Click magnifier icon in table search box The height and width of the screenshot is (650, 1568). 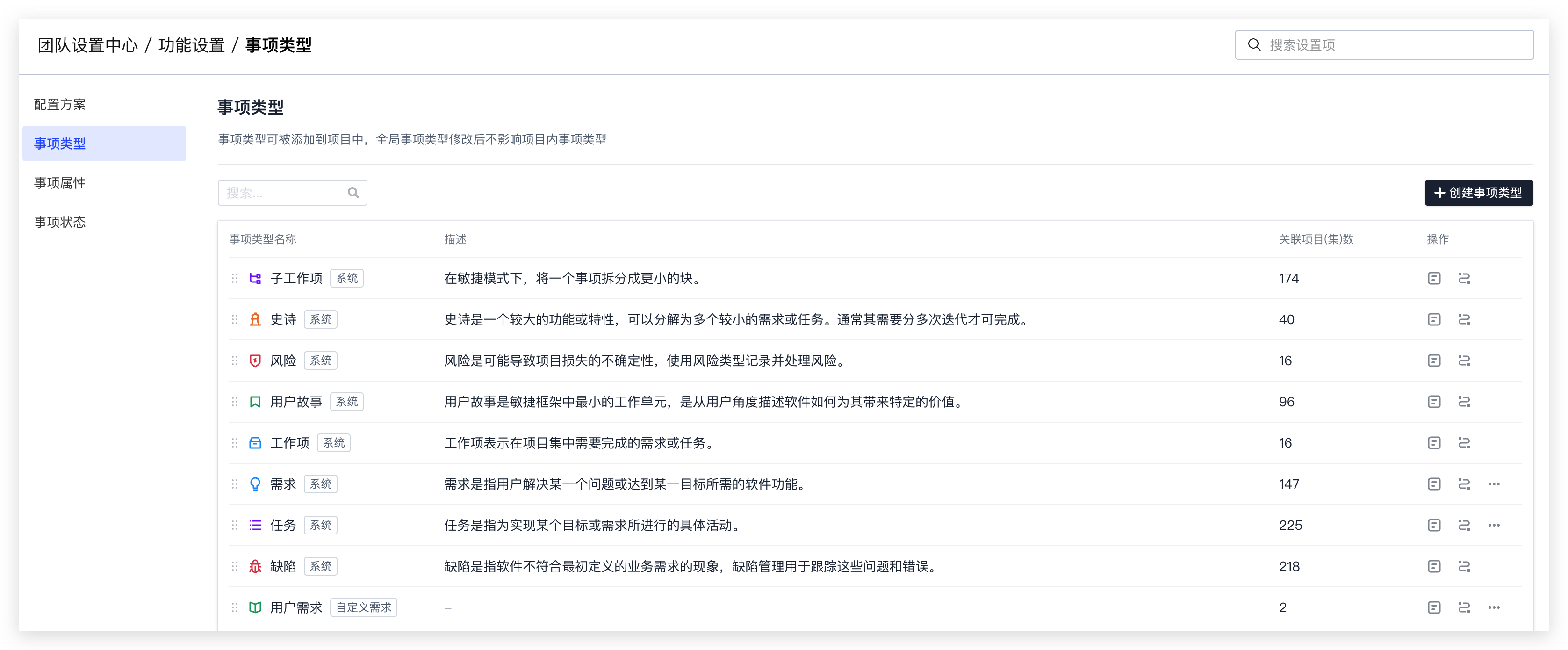pos(353,193)
